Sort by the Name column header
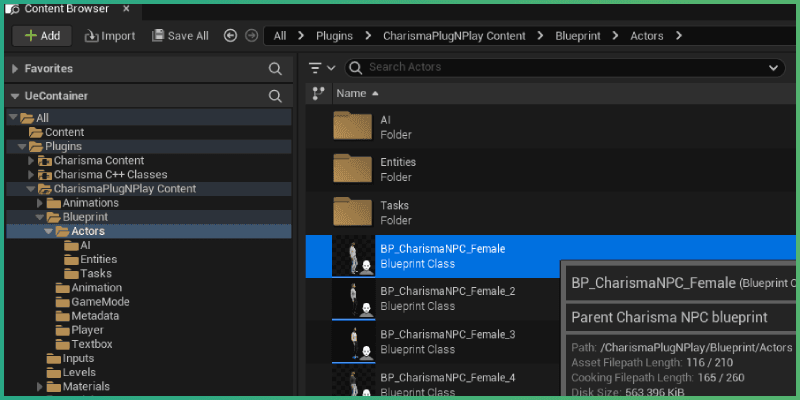800x400 pixels. (x=358, y=93)
